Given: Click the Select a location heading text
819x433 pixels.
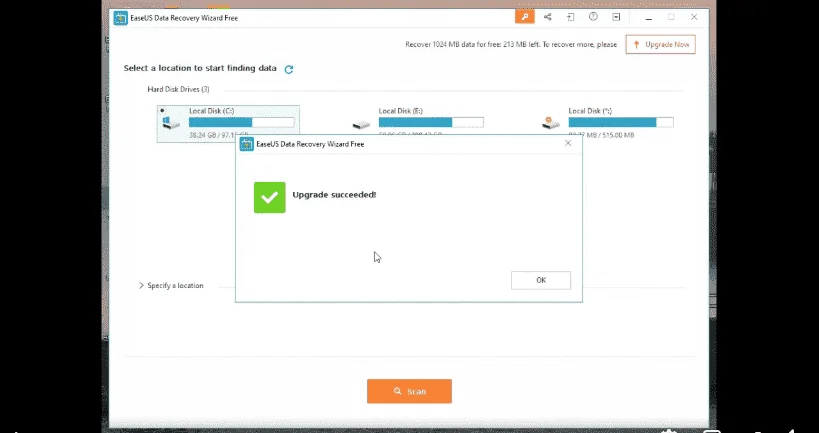Looking at the screenshot, I should pos(200,68).
